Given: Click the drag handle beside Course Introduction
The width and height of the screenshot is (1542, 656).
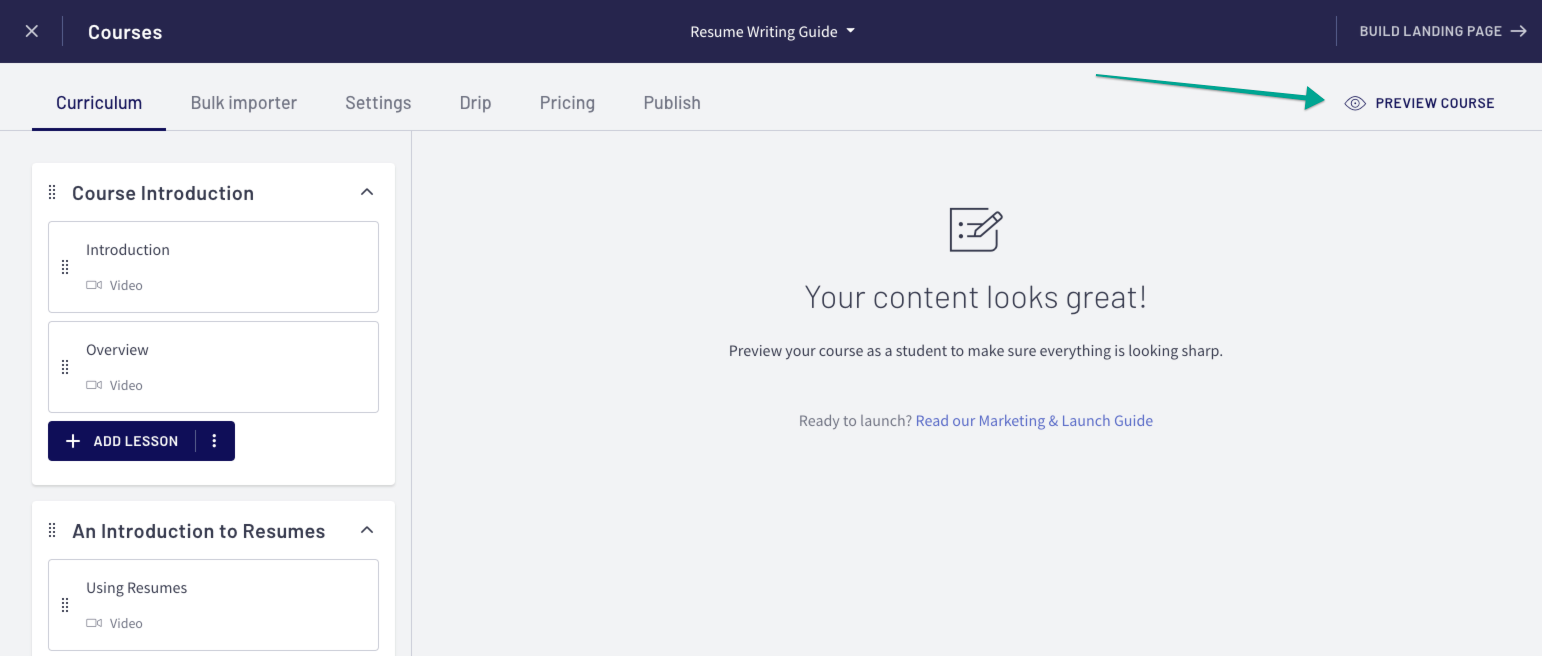Looking at the screenshot, I should (51, 192).
